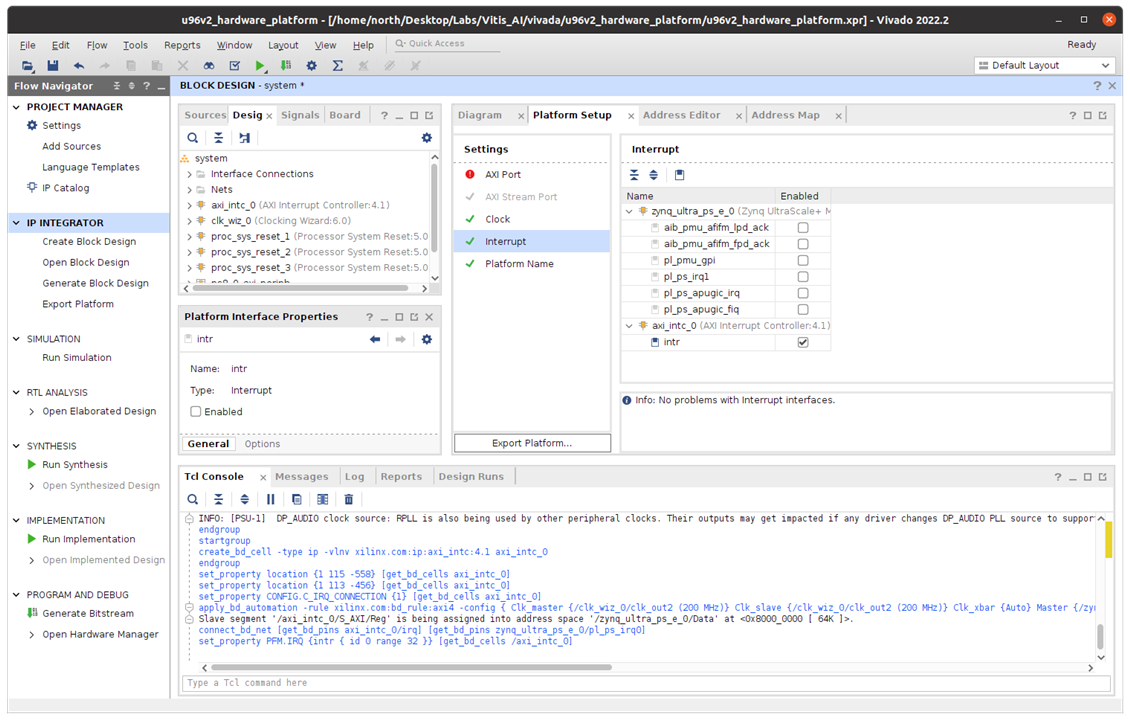Switch to the Diagram tab
Image resolution: width=1130 pixels, height=720 pixels.
tap(480, 115)
